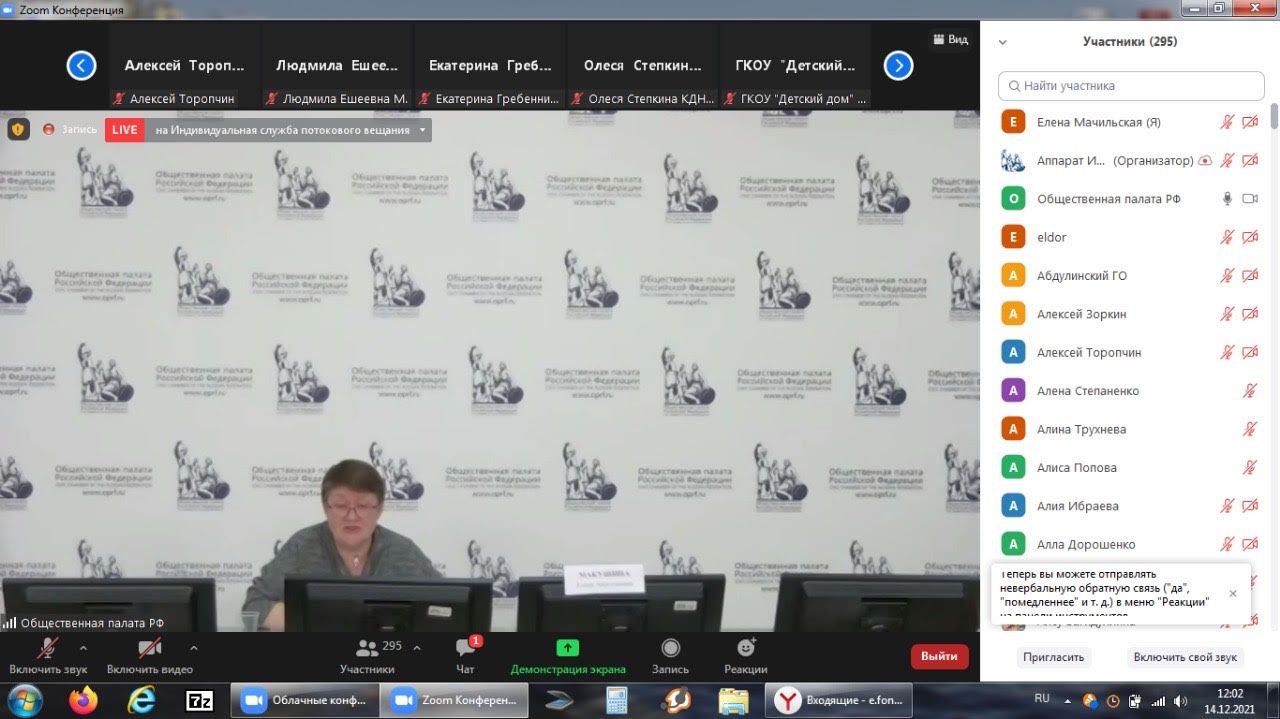Viewport: 1280px width, 719px height.
Task: Collapse the Участники panel with chevron
Action: point(1003,42)
